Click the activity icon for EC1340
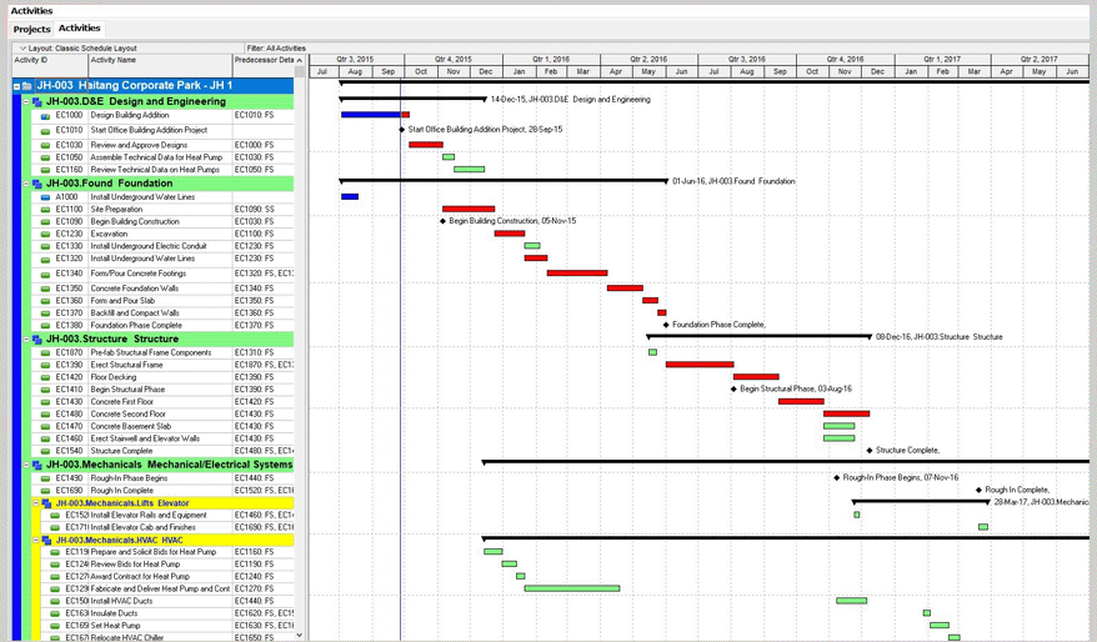1097x642 pixels. pos(45,274)
